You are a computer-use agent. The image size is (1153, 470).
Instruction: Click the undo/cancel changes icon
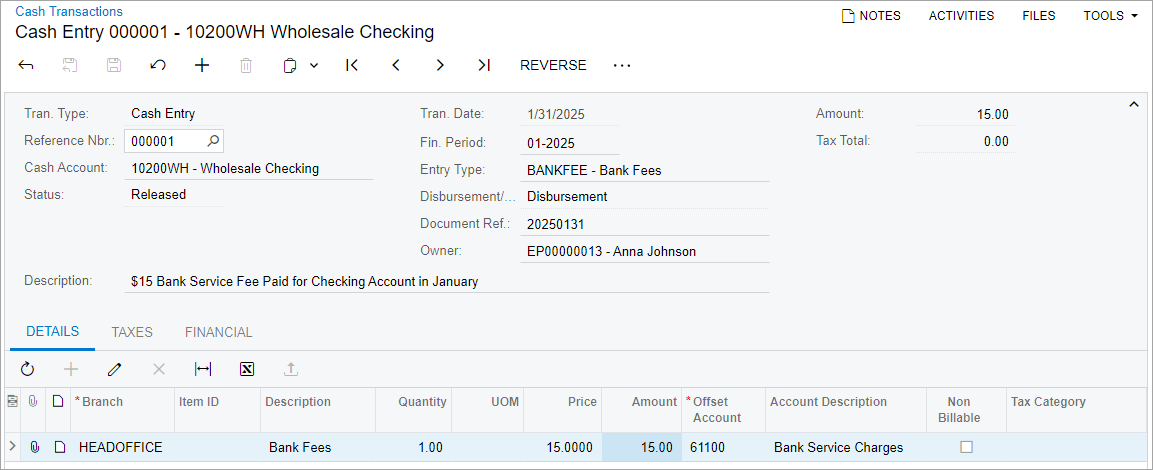tap(158, 65)
